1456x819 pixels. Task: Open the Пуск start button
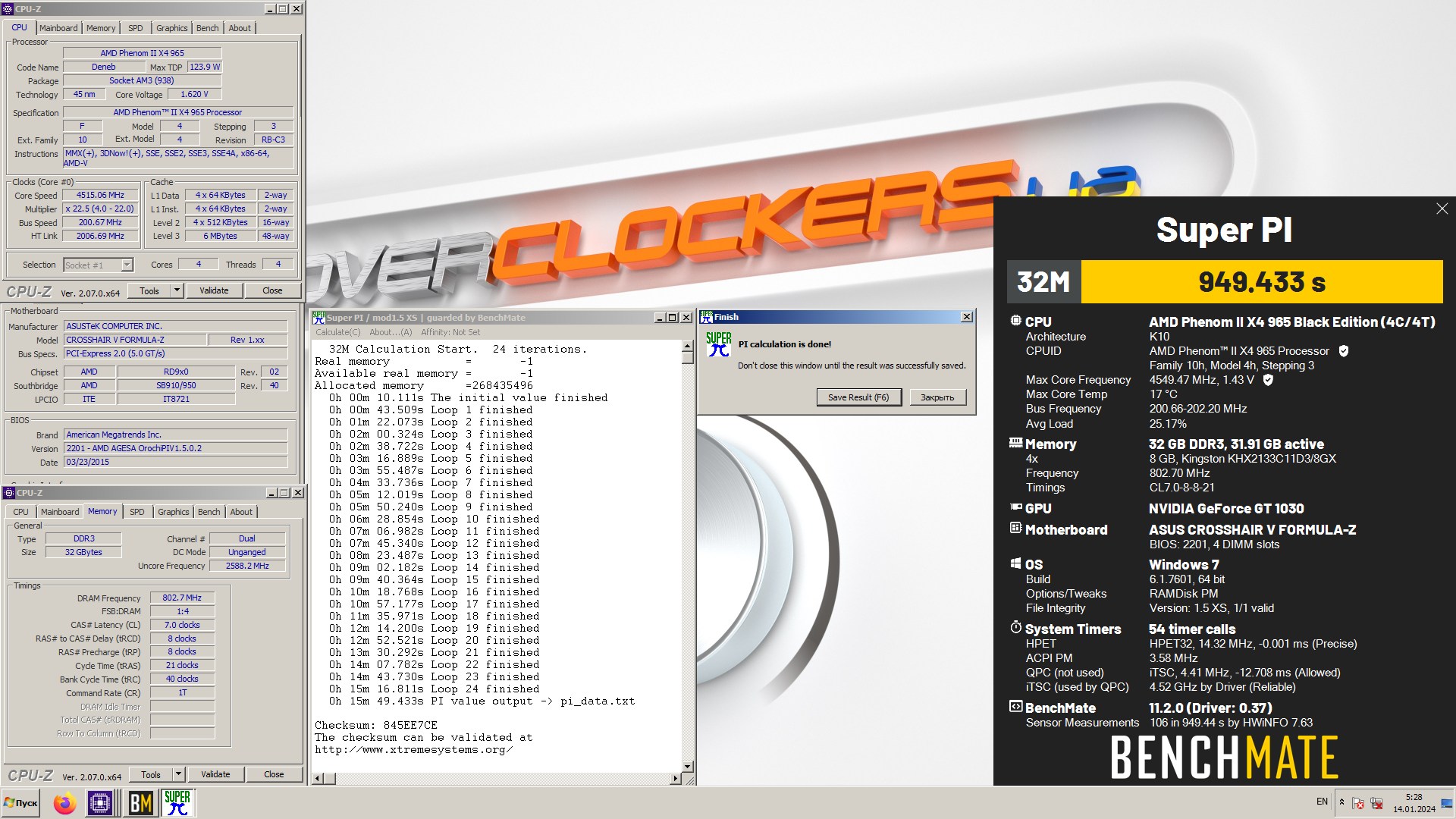[21, 803]
